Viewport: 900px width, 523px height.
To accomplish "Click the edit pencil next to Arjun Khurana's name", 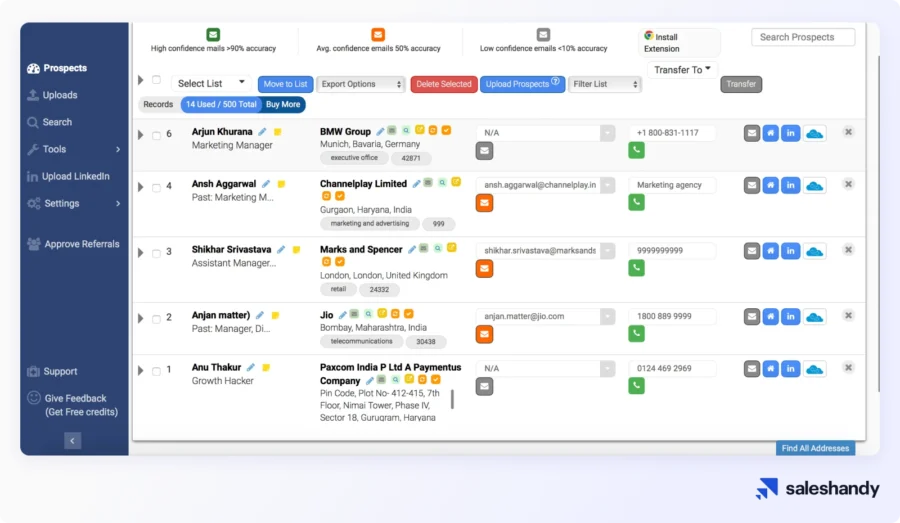I will [x=262, y=132].
